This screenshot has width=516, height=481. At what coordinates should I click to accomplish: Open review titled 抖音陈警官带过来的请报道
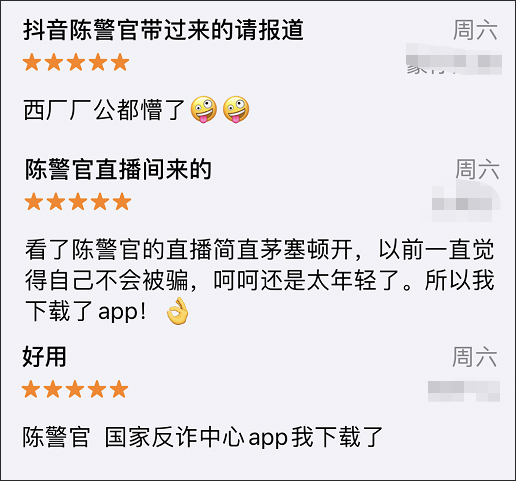point(163,30)
